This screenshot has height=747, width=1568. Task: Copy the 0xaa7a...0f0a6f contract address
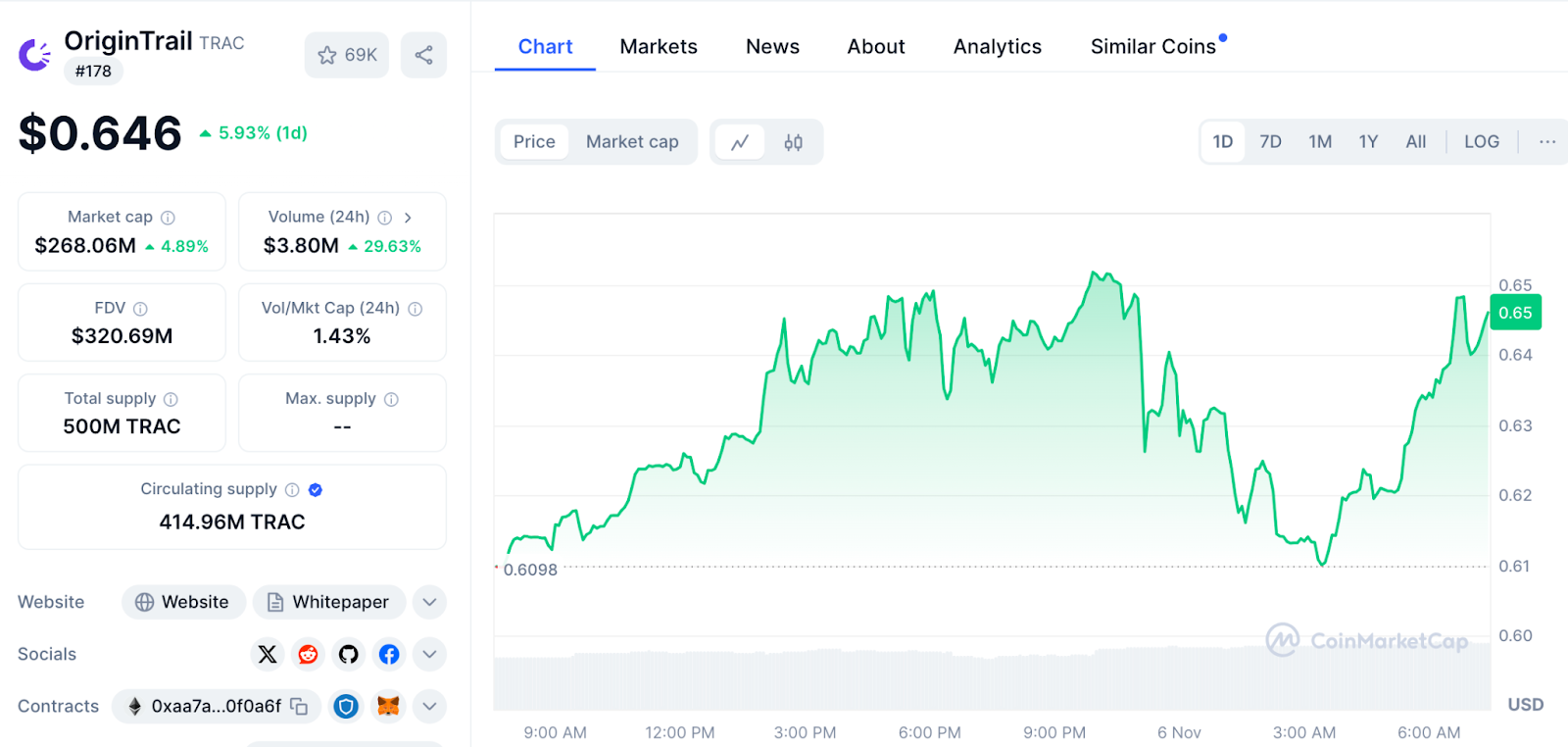coord(299,707)
